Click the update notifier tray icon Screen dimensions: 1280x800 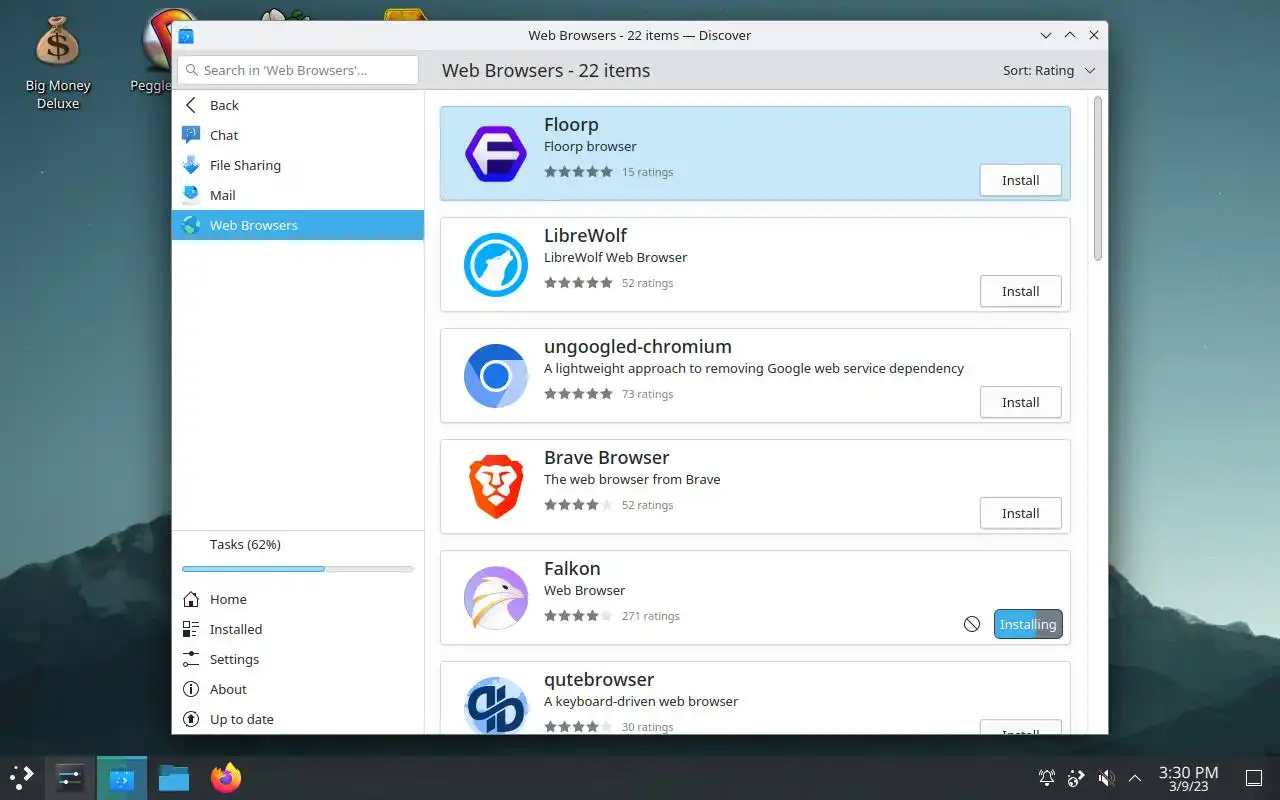(x=1076, y=777)
